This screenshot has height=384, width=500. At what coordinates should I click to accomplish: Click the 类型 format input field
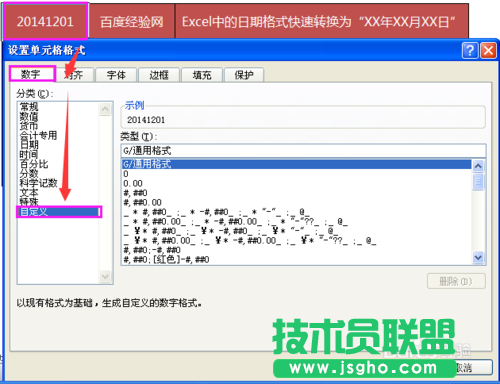[x=303, y=151]
